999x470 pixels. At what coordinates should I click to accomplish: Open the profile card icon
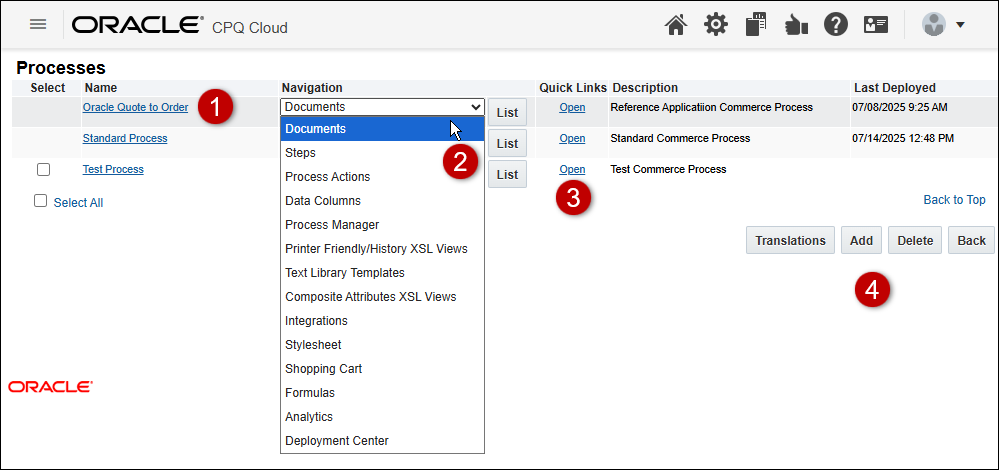pos(876,25)
